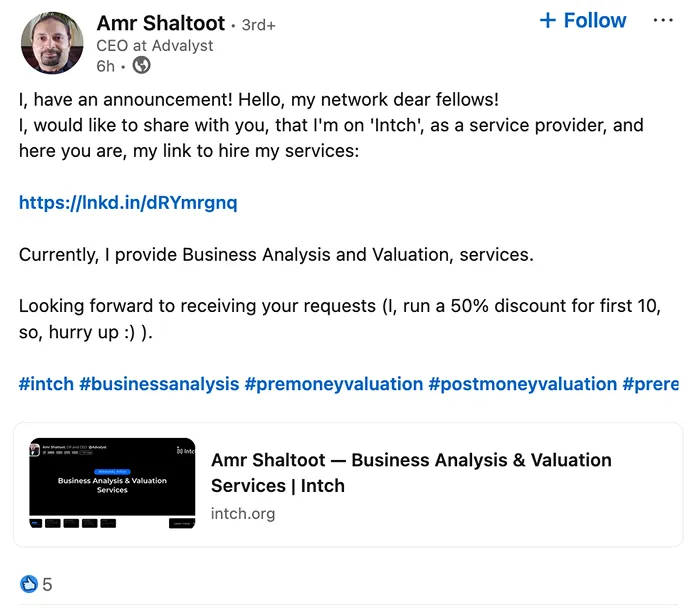Screen dimensions: 696x610
Task: Click the truncated #prere hashtag
Action: [650, 384]
